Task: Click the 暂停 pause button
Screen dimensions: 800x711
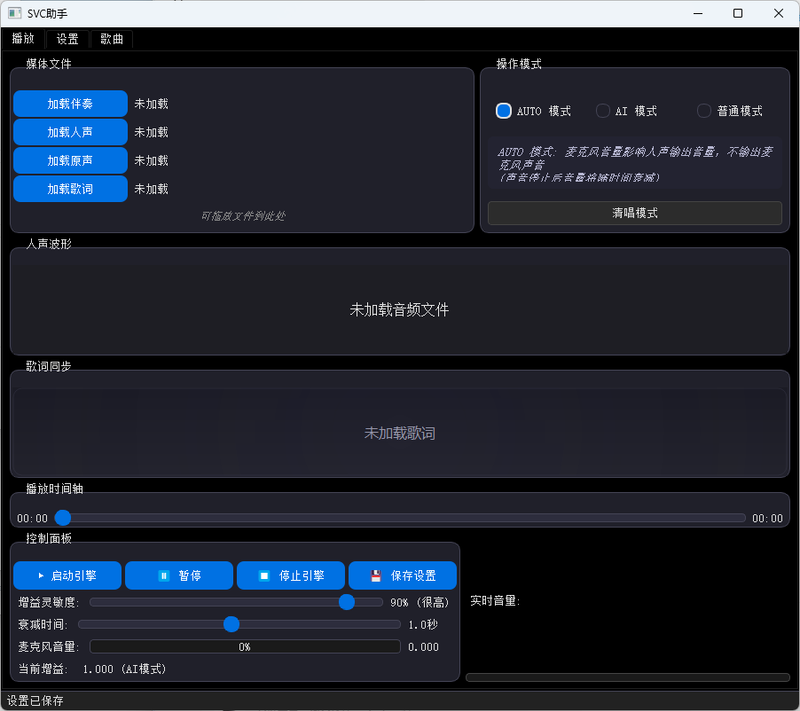Action: (x=179, y=575)
